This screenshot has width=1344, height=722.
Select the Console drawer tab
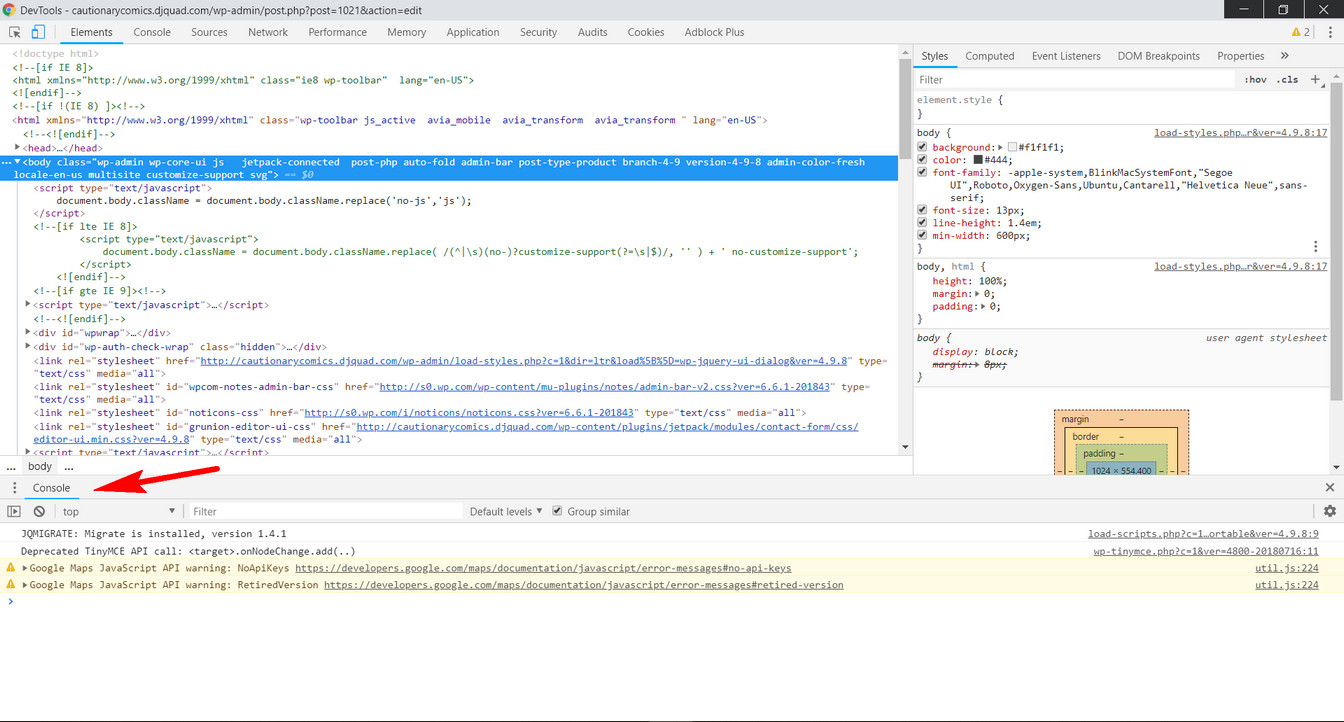click(52, 488)
